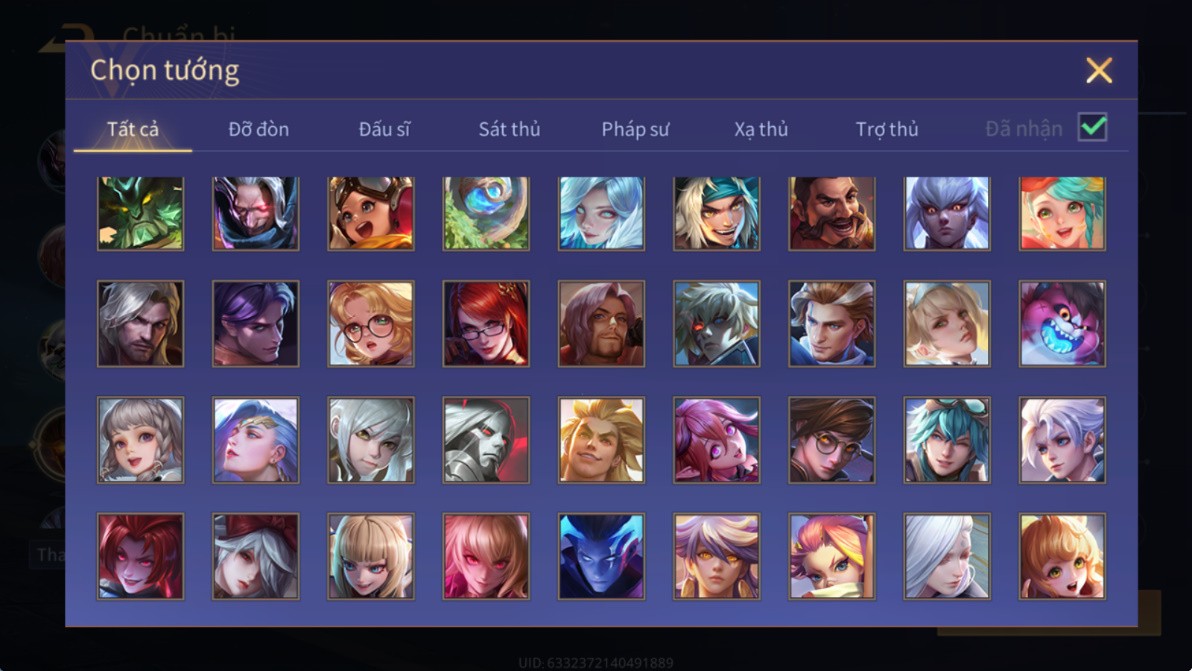Switch to the Đỡ đòn tab
Viewport: 1192px width, 671px height.
click(x=258, y=129)
